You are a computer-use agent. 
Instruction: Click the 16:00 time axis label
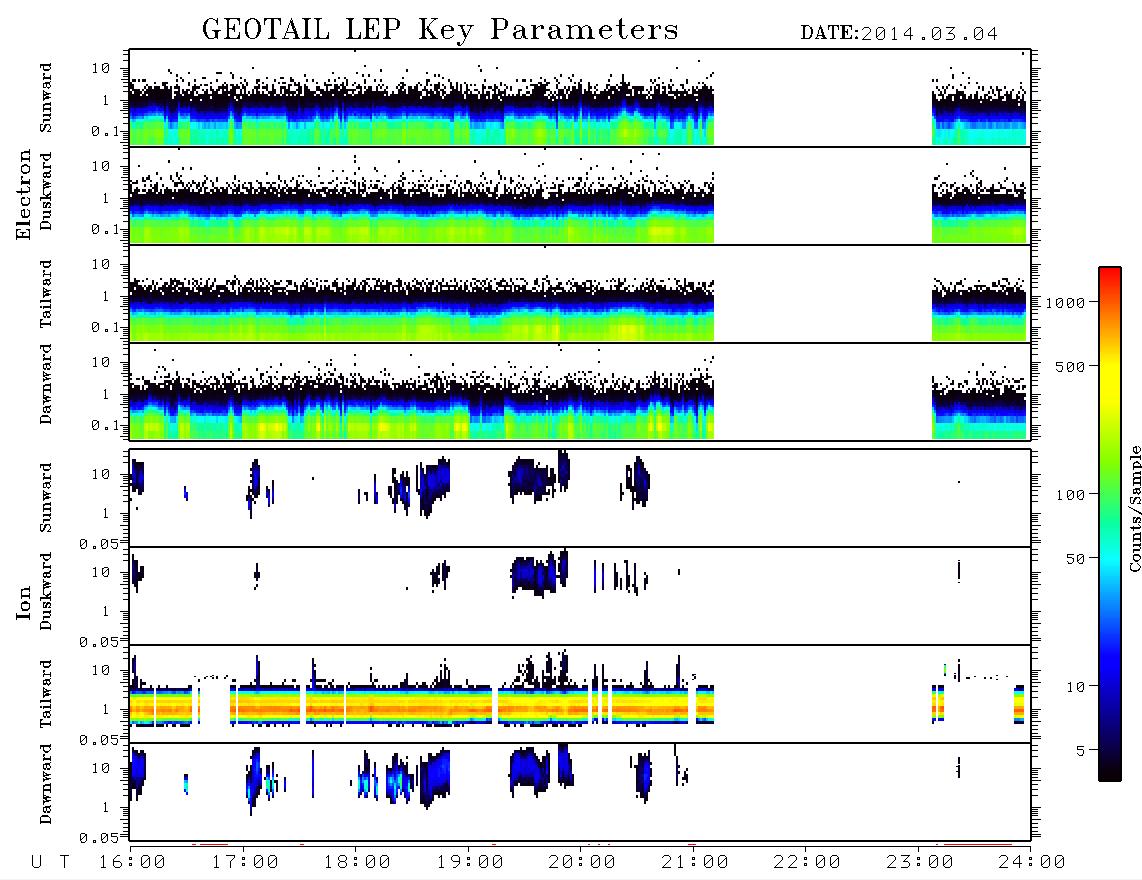point(132,862)
